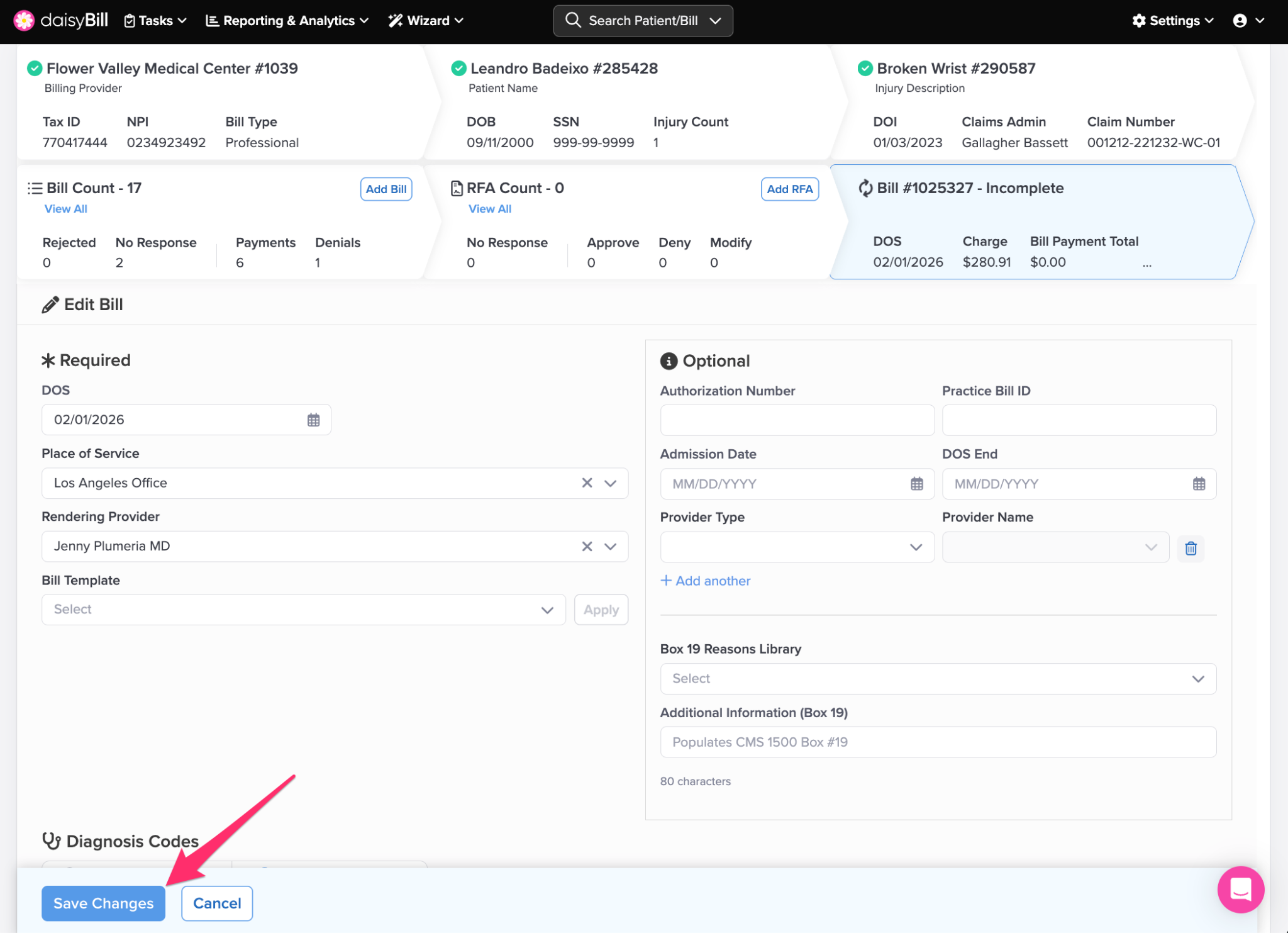Open the Search Patient/Bill dropdown
Screen dimensions: 1288x933
[643, 21]
